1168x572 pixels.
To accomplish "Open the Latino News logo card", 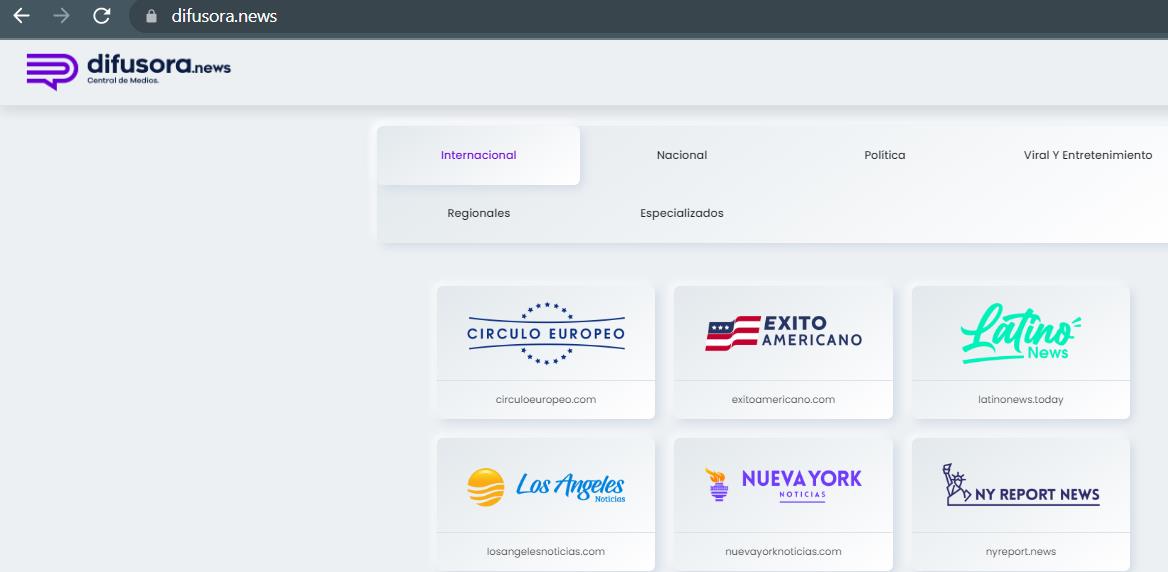I will pos(1021,333).
